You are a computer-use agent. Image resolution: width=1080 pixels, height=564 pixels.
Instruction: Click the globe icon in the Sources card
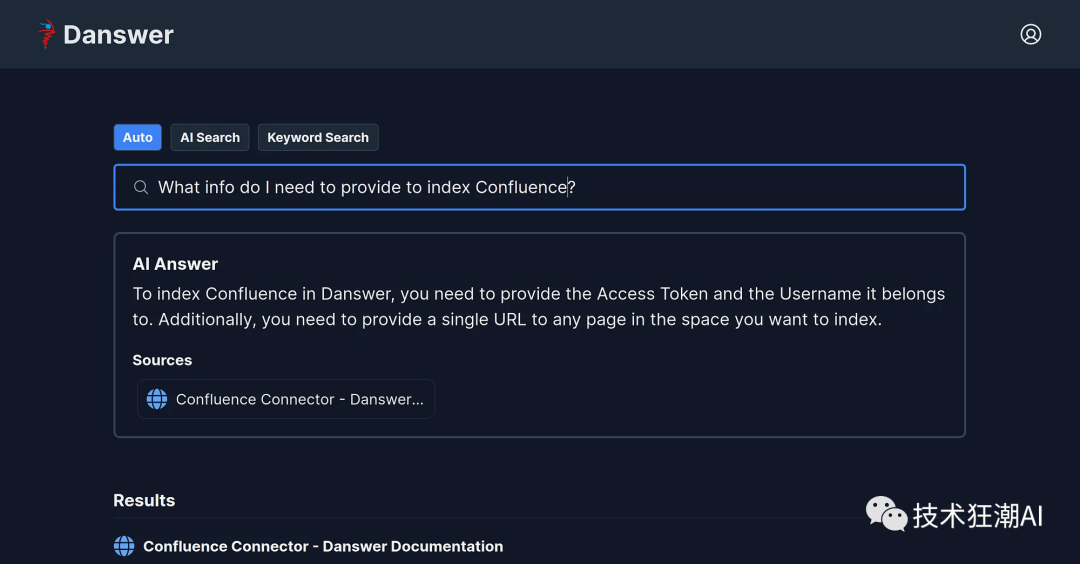pos(157,399)
